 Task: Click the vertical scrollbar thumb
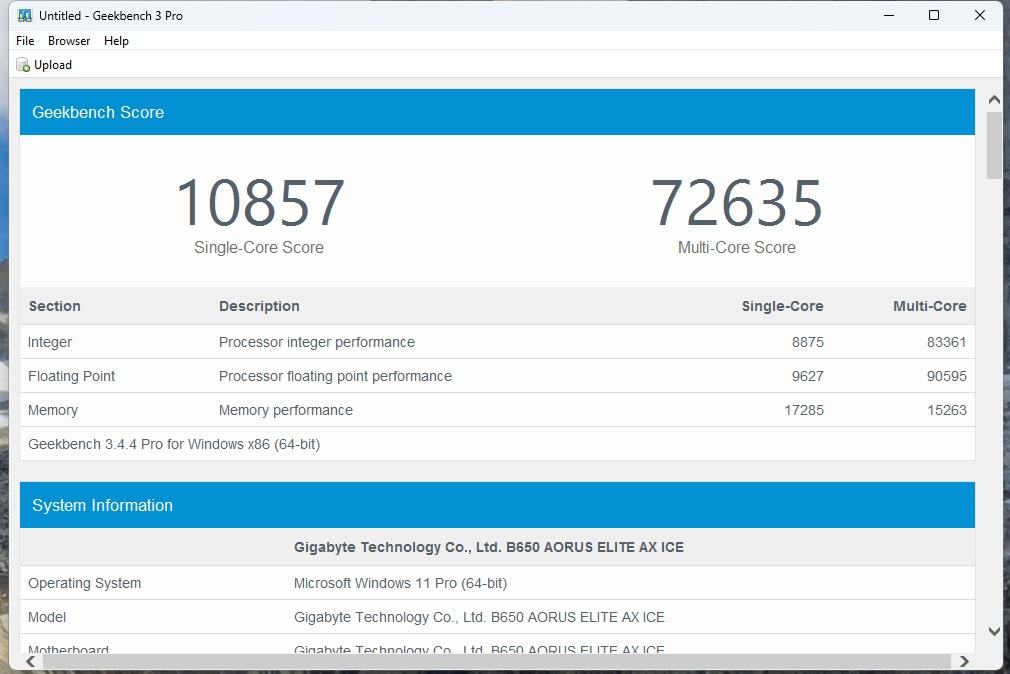click(x=994, y=145)
